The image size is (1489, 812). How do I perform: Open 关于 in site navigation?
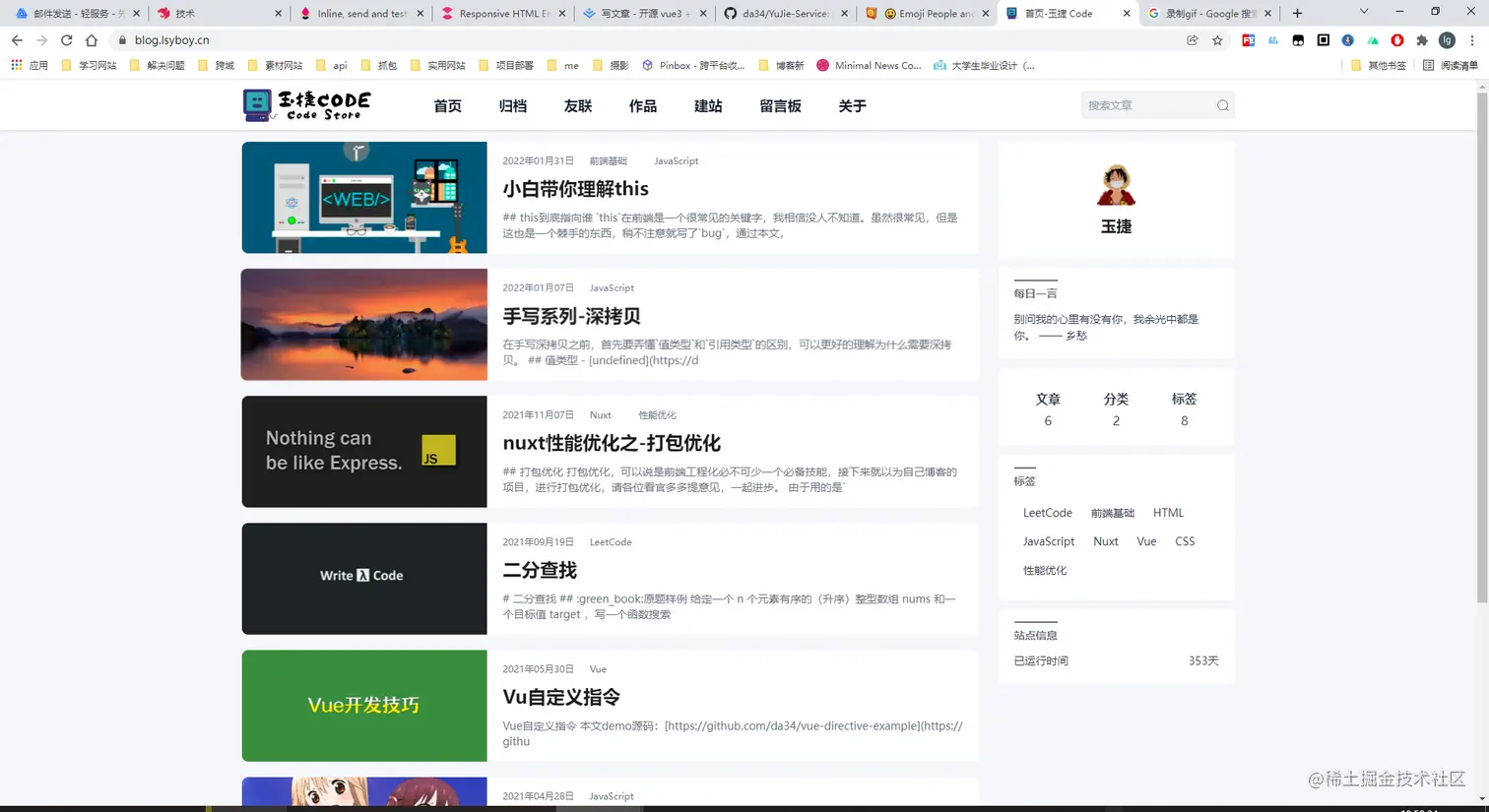[852, 106]
